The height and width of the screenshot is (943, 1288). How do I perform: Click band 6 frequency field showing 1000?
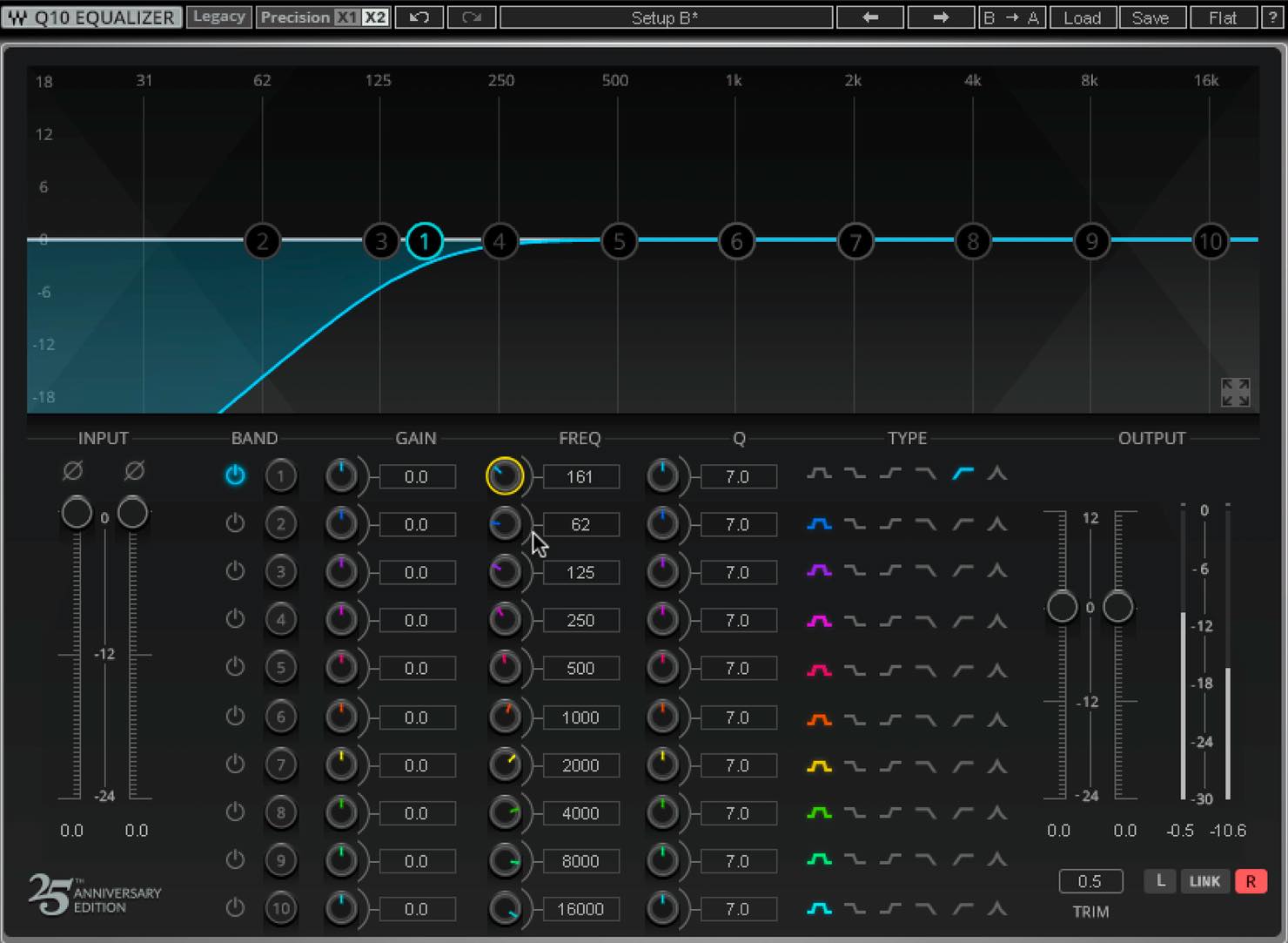pos(580,717)
